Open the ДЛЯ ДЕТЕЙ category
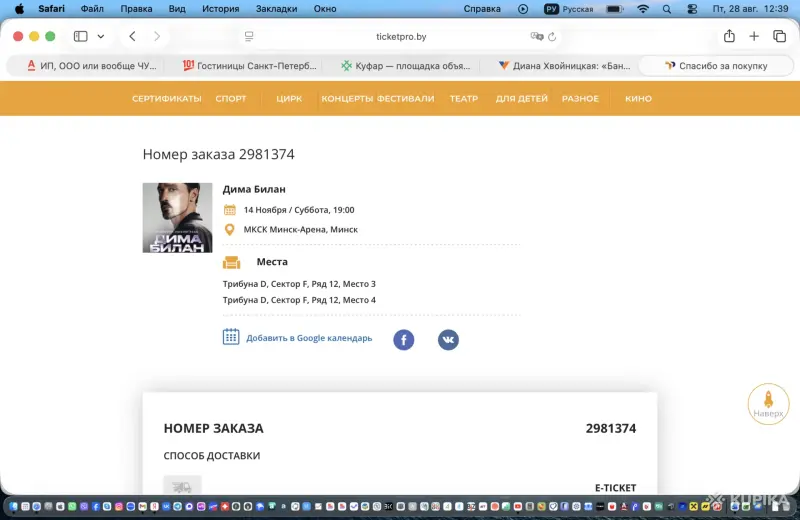Viewport: 800px width, 520px height. 521,98
